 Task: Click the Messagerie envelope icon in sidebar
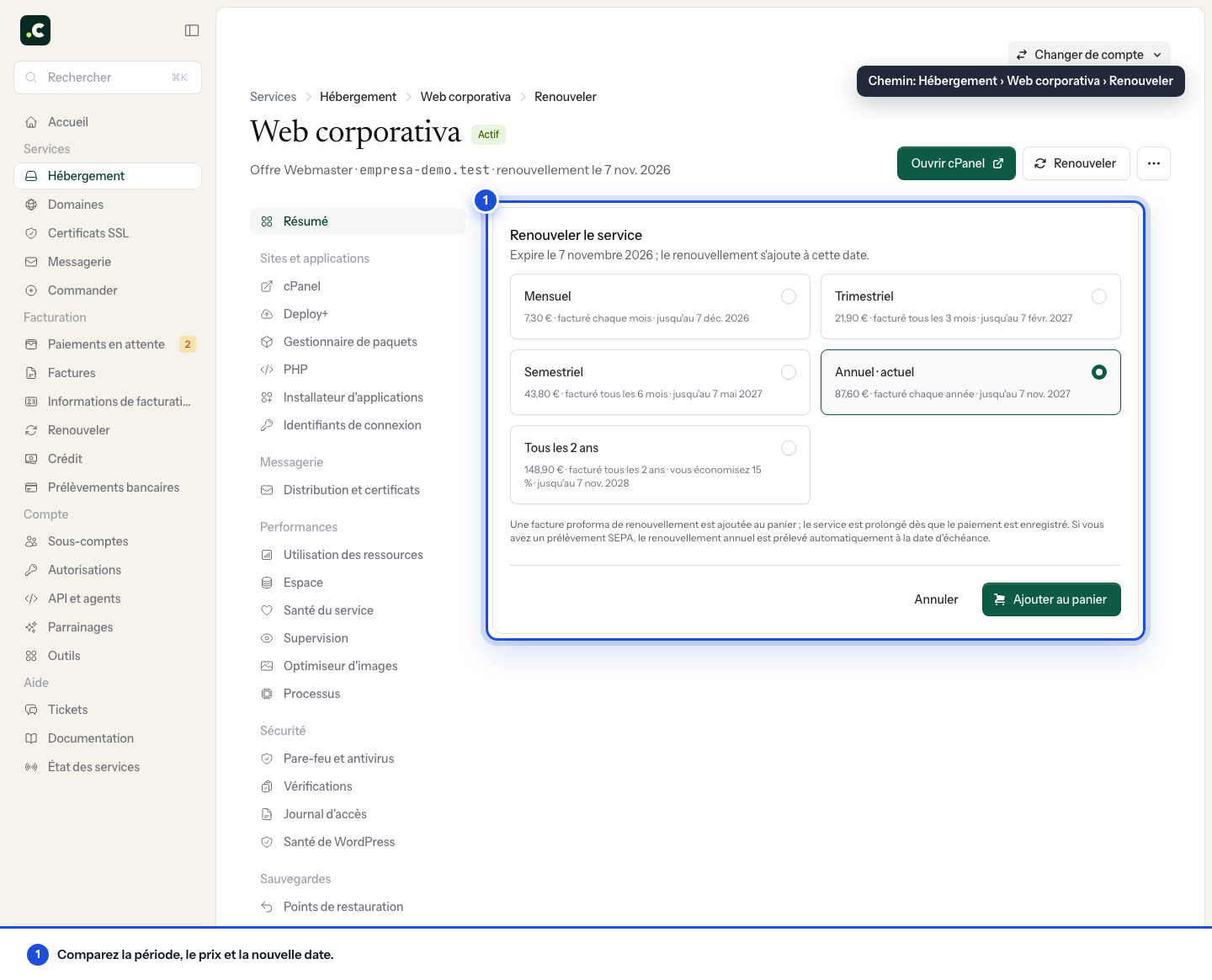pos(31,262)
